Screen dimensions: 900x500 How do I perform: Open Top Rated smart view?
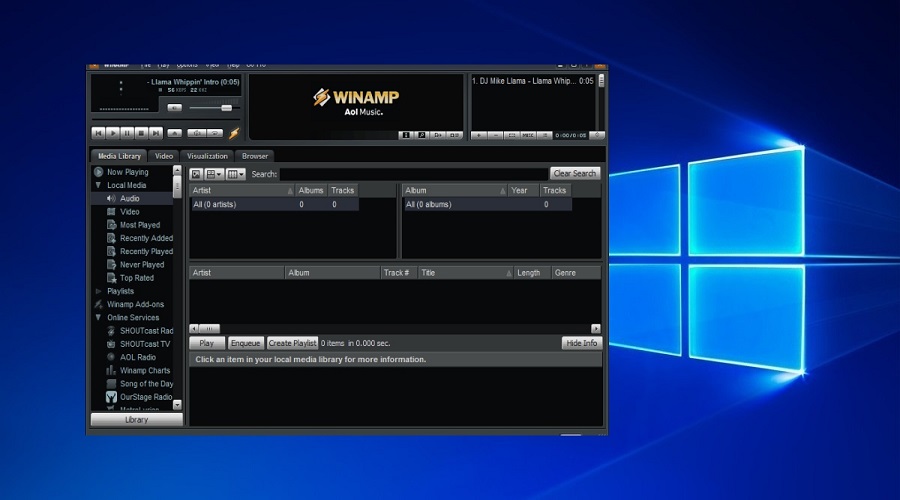coord(137,278)
